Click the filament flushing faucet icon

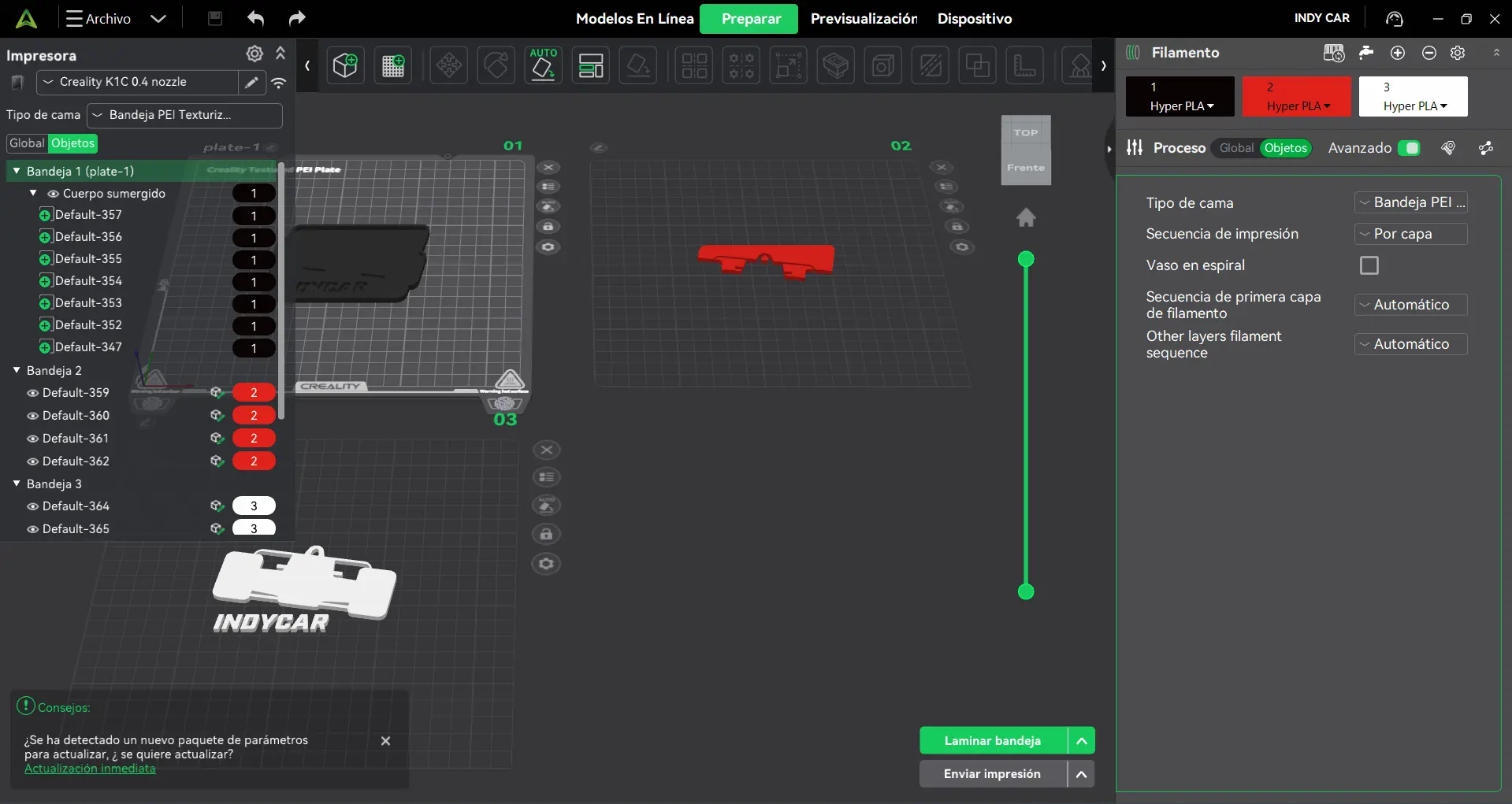point(1366,53)
